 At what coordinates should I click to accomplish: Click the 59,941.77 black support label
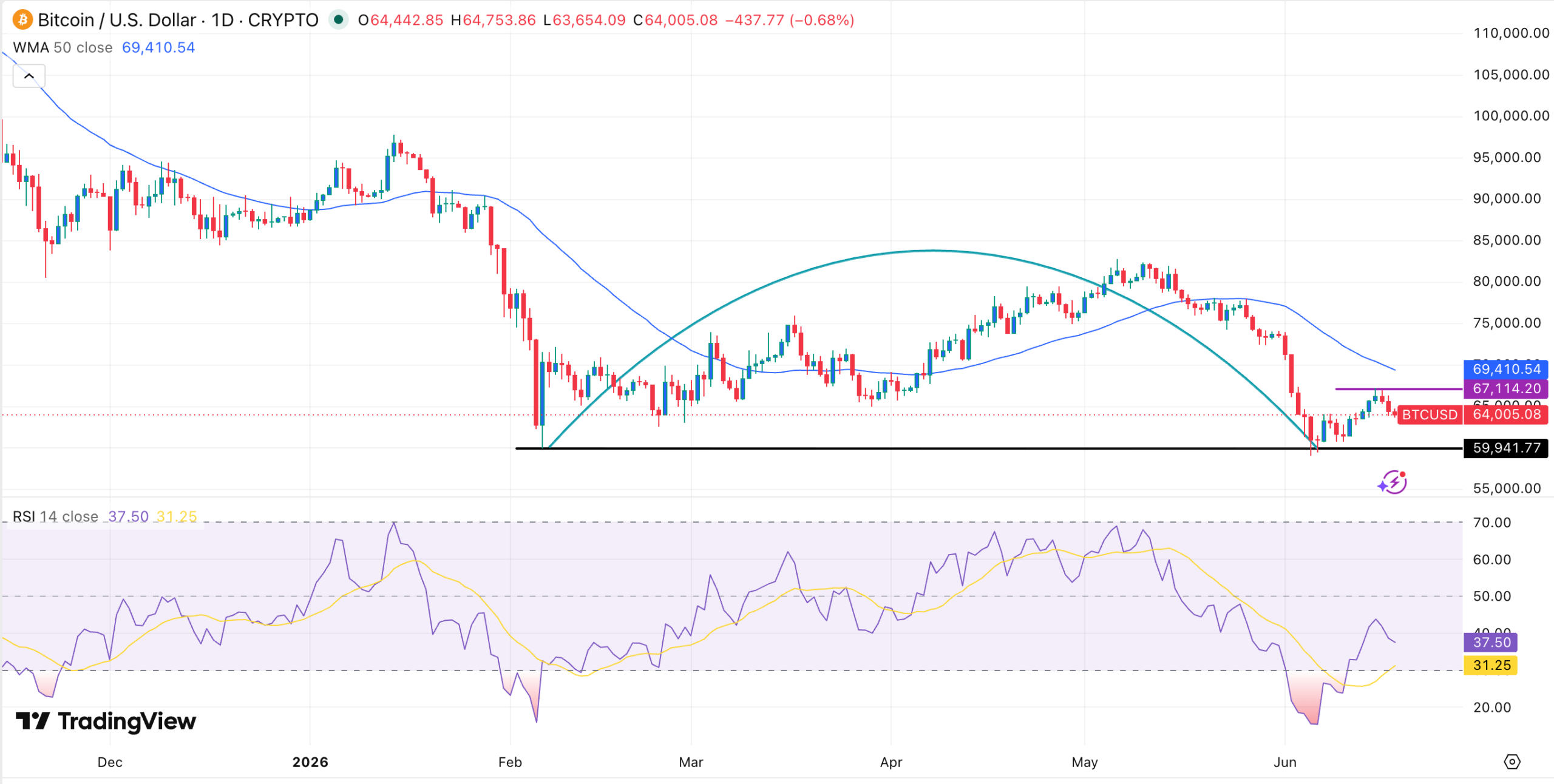(x=1506, y=448)
